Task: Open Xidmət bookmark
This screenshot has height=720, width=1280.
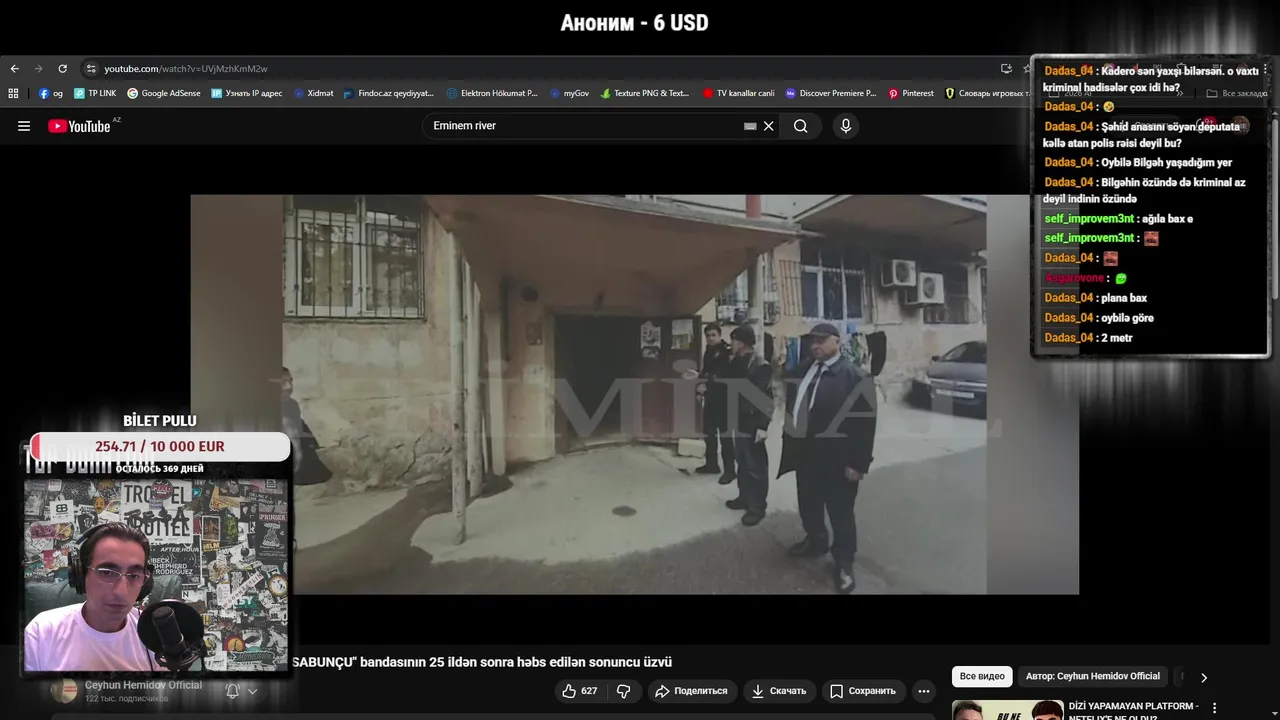Action: (x=314, y=93)
